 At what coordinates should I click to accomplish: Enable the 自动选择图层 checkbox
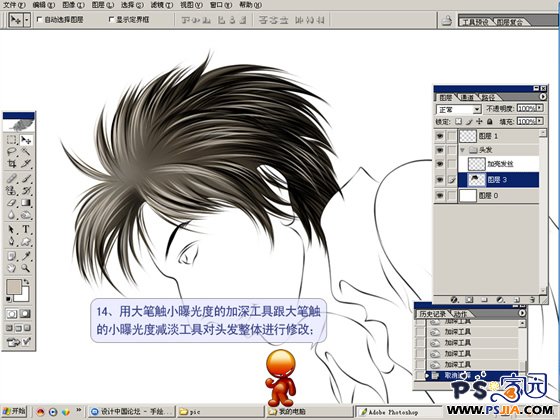[x=40, y=20]
